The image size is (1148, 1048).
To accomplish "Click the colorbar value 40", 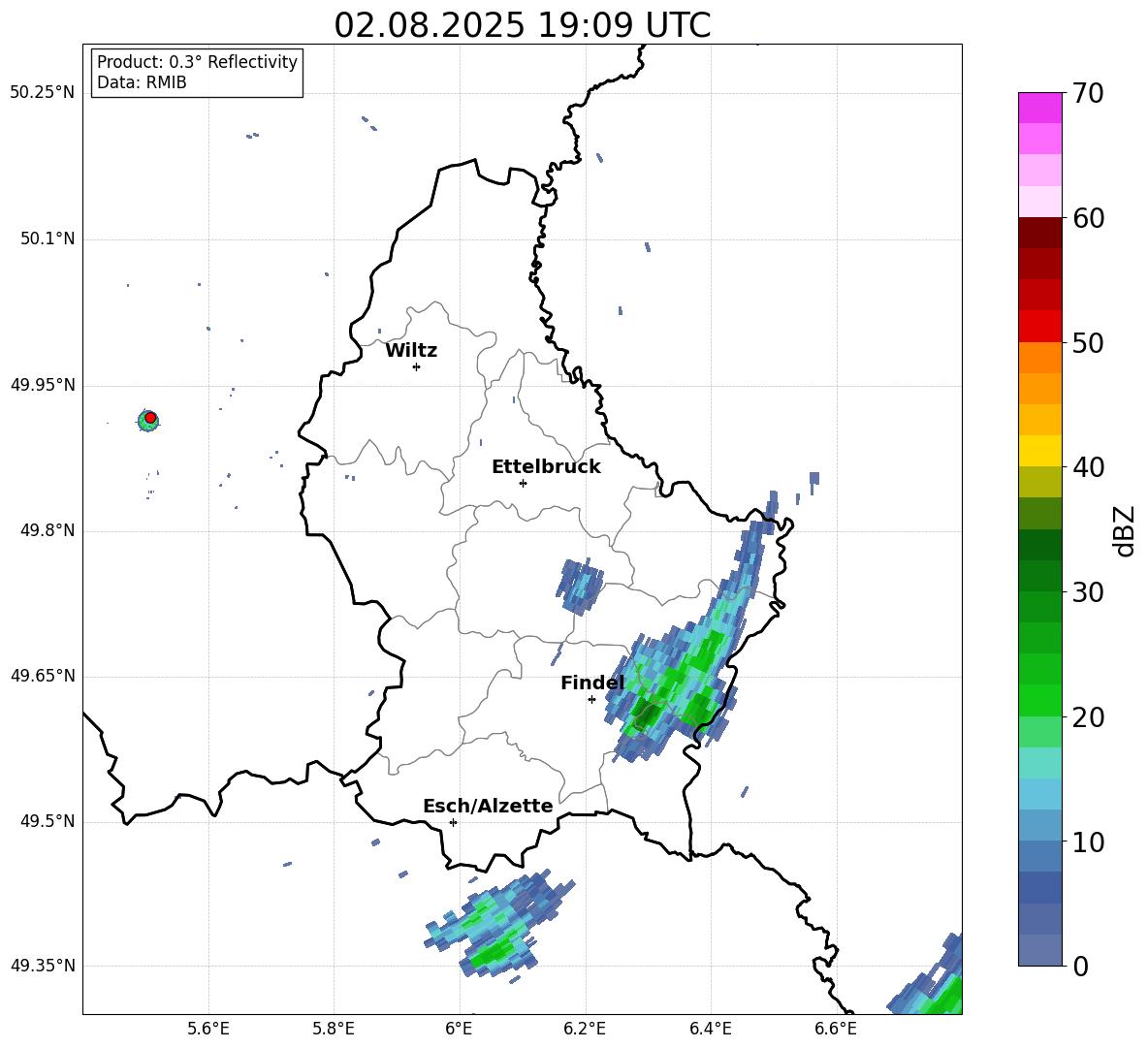I will click(1088, 467).
